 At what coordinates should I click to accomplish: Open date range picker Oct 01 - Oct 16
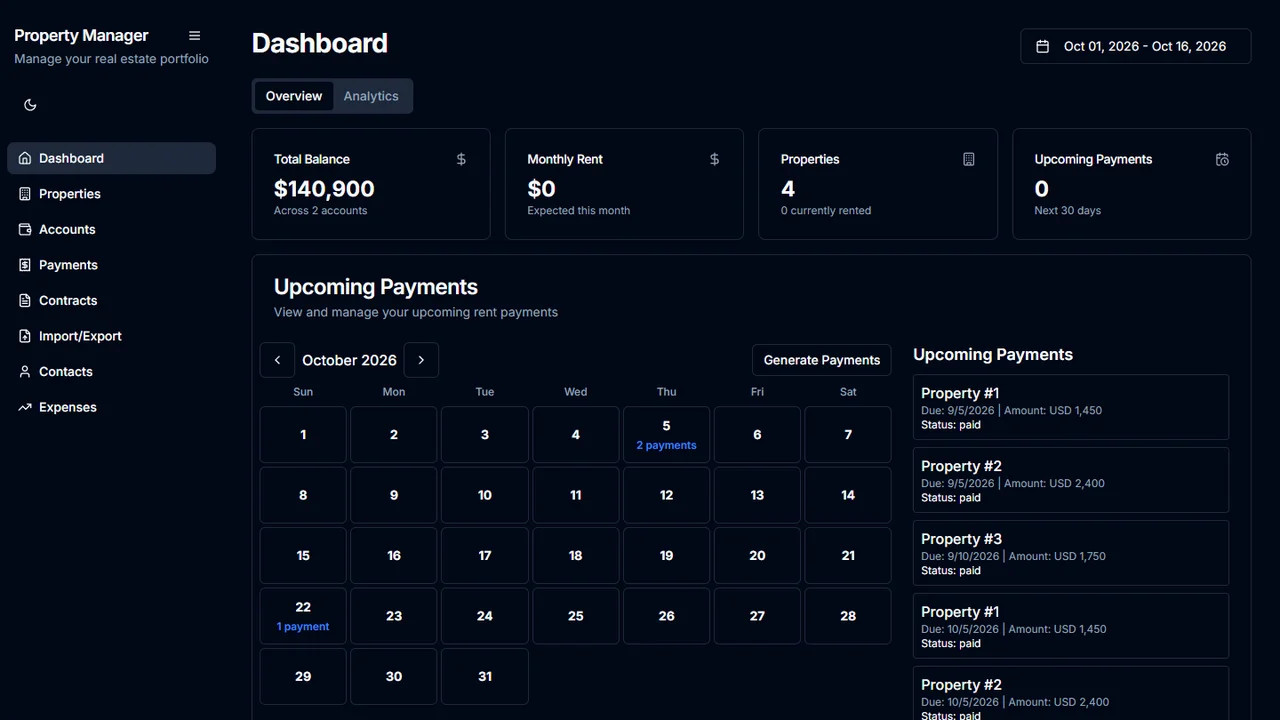pyautogui.click(x=1135, y=46)
